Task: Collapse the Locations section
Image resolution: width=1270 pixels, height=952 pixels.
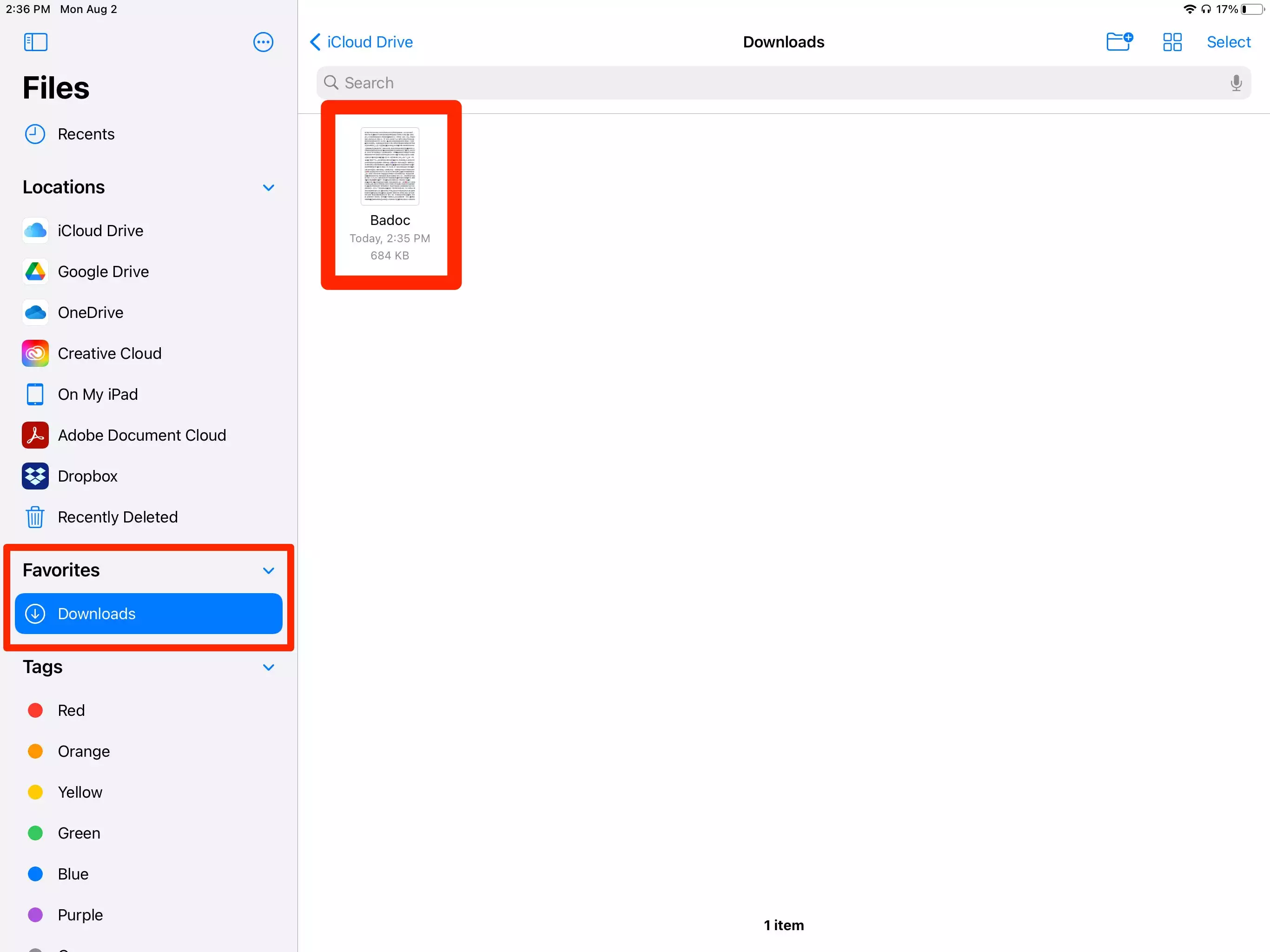Action: (x=268, y=188)
